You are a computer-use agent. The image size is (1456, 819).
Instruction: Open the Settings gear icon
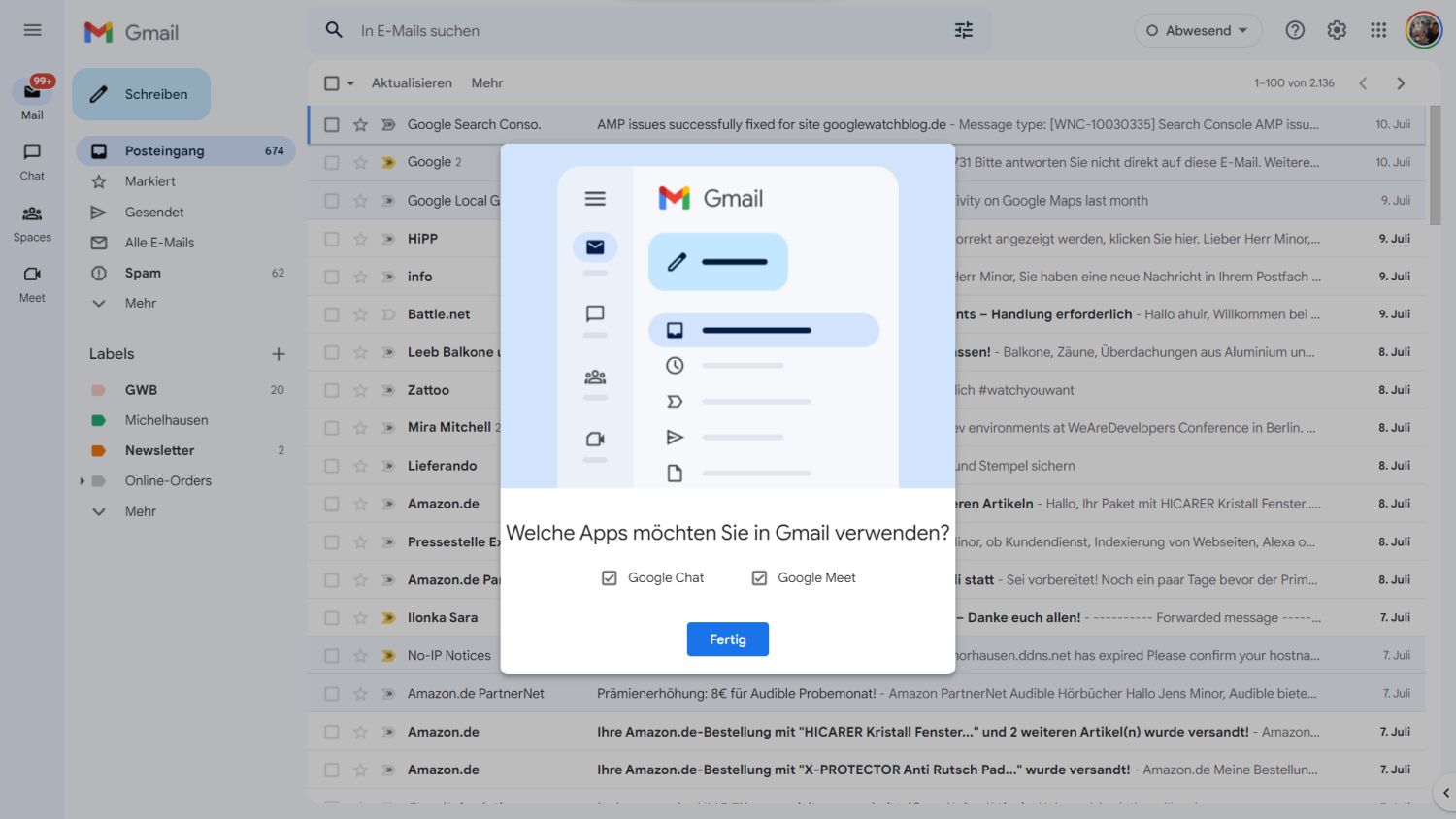click(x=1337, y=30)
